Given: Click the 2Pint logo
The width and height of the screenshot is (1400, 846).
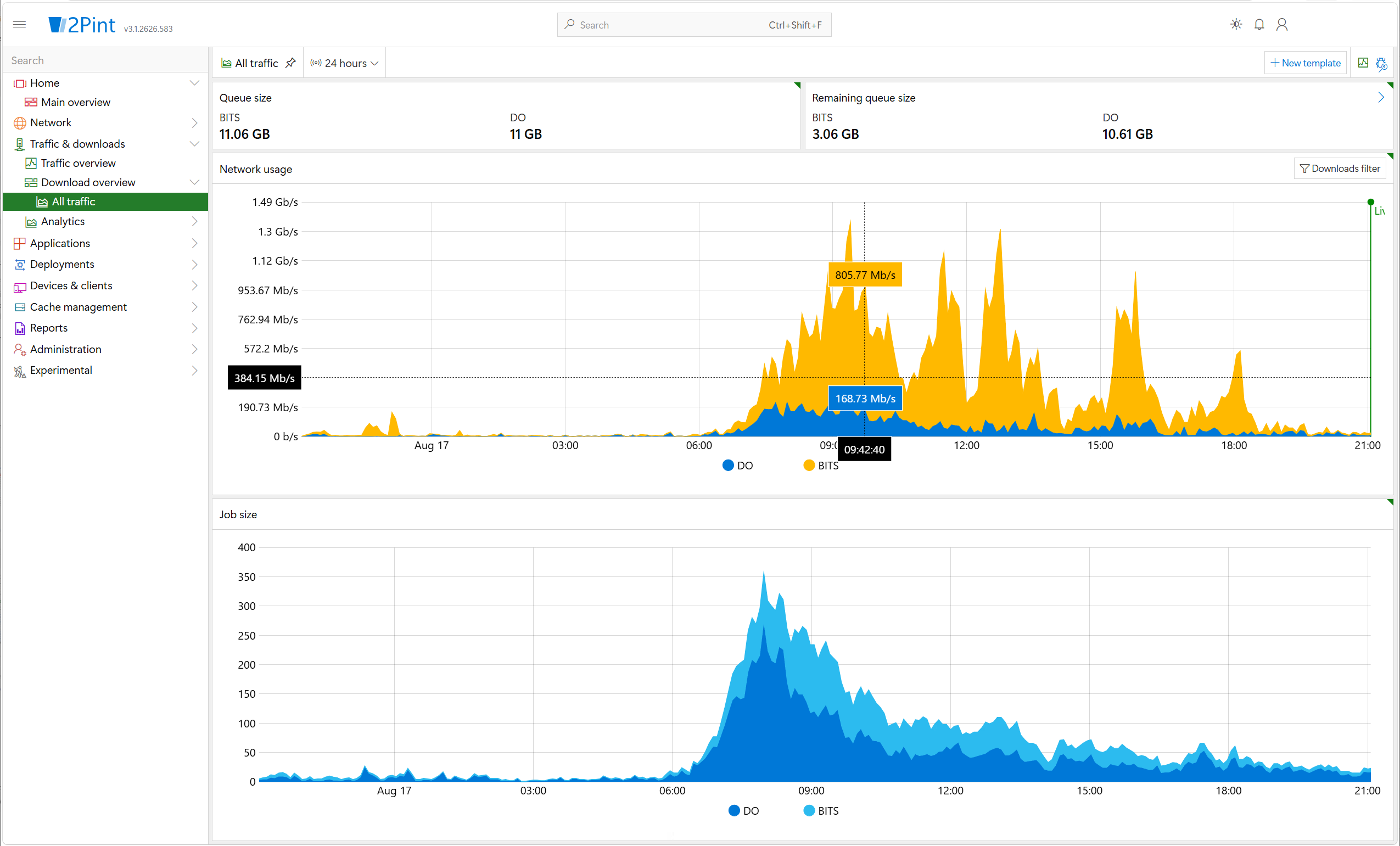Looking at the screenshot, I should (82, 25).
